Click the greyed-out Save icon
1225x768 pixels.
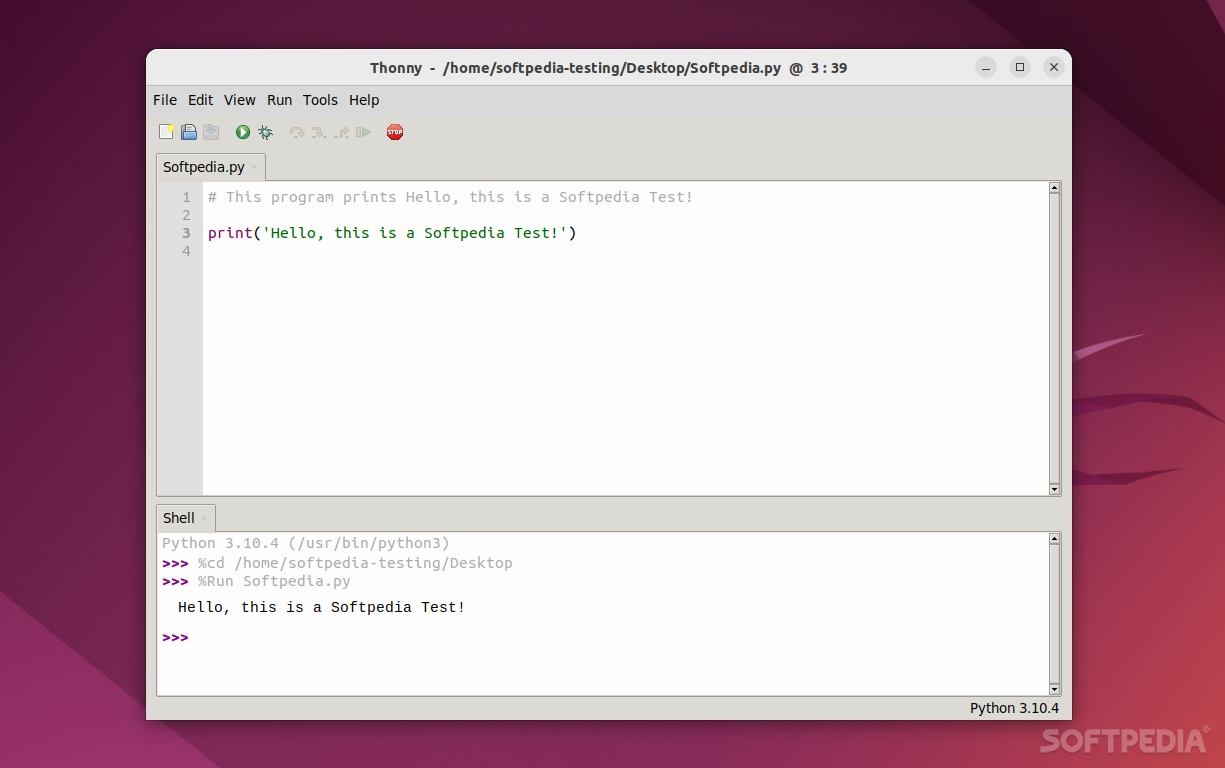211,132
